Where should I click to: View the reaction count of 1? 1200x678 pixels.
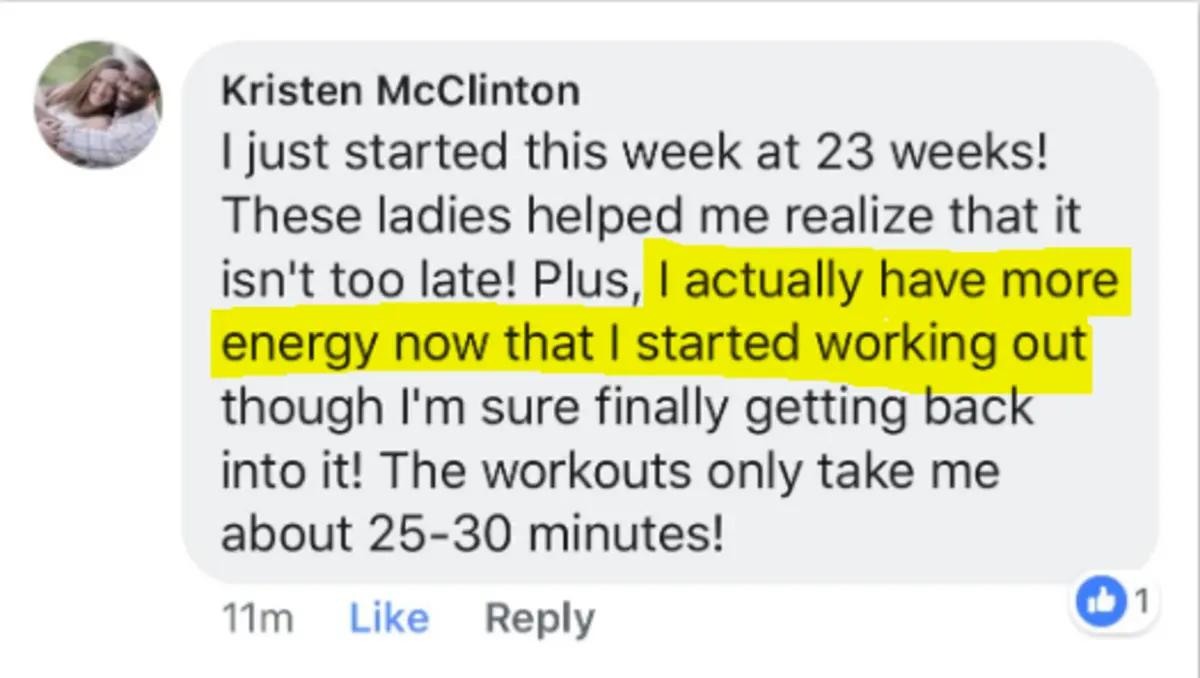(x=1141, y=601)
